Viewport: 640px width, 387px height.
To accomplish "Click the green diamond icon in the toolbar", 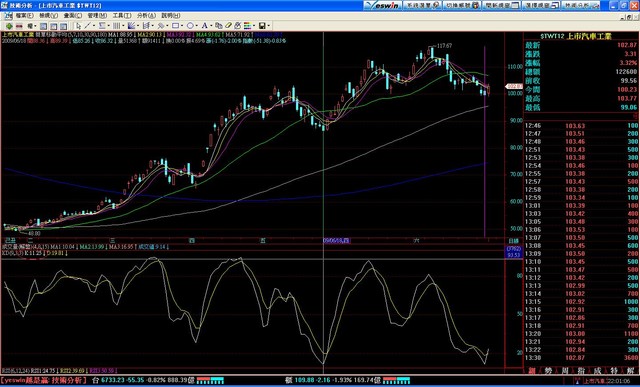I will coord(9,26).
